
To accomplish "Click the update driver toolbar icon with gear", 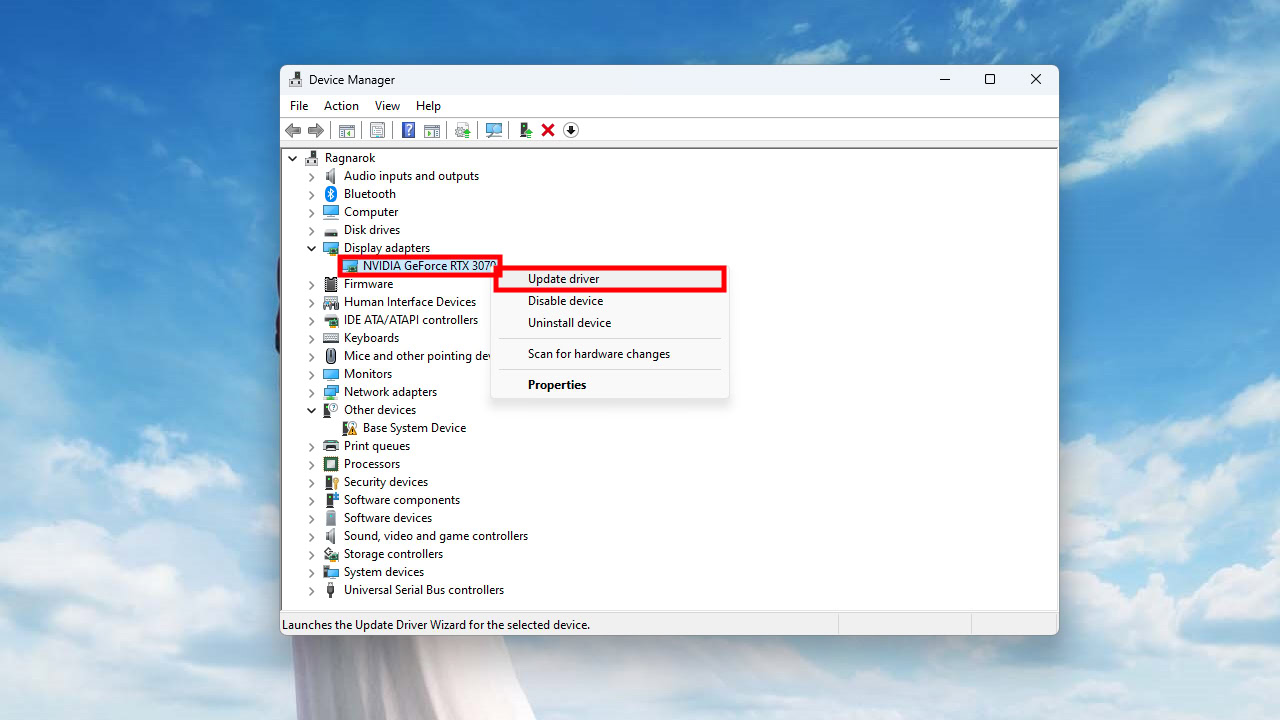I will 462,130.
